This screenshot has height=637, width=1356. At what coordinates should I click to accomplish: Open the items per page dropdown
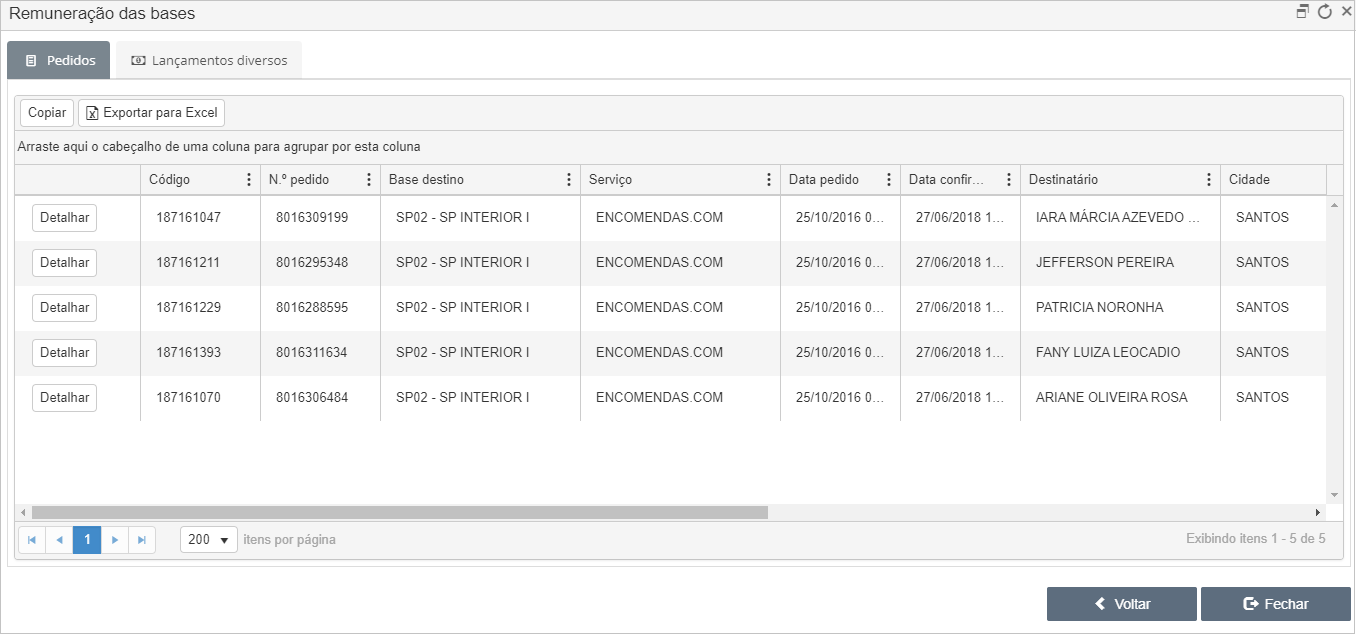(209, 540)
